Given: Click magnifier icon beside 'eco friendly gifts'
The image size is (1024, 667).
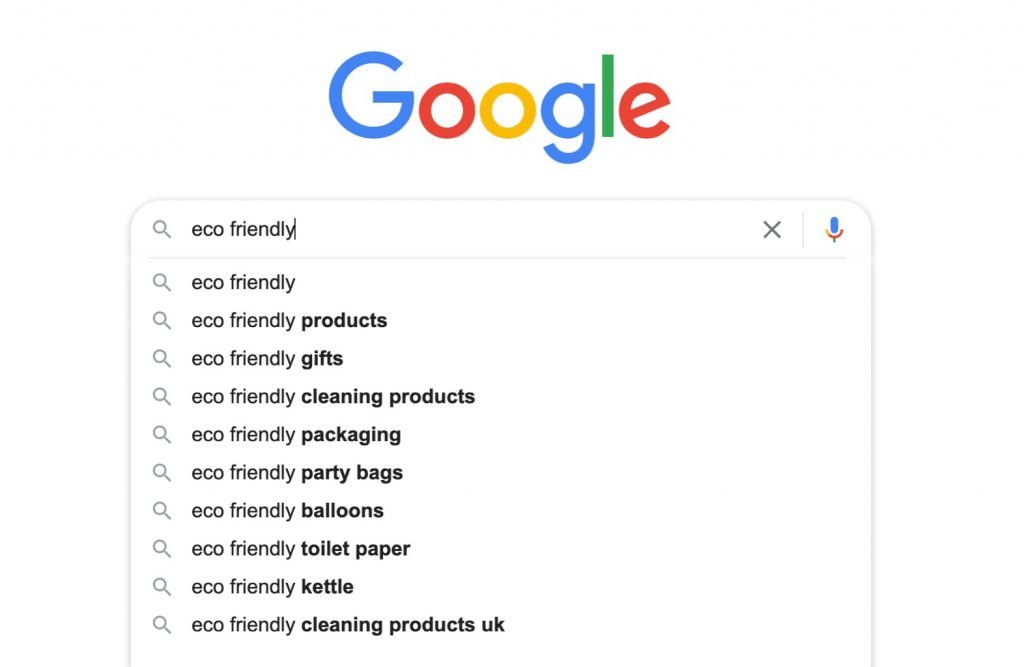Looking at the screenshot, I should click(162, 359).
